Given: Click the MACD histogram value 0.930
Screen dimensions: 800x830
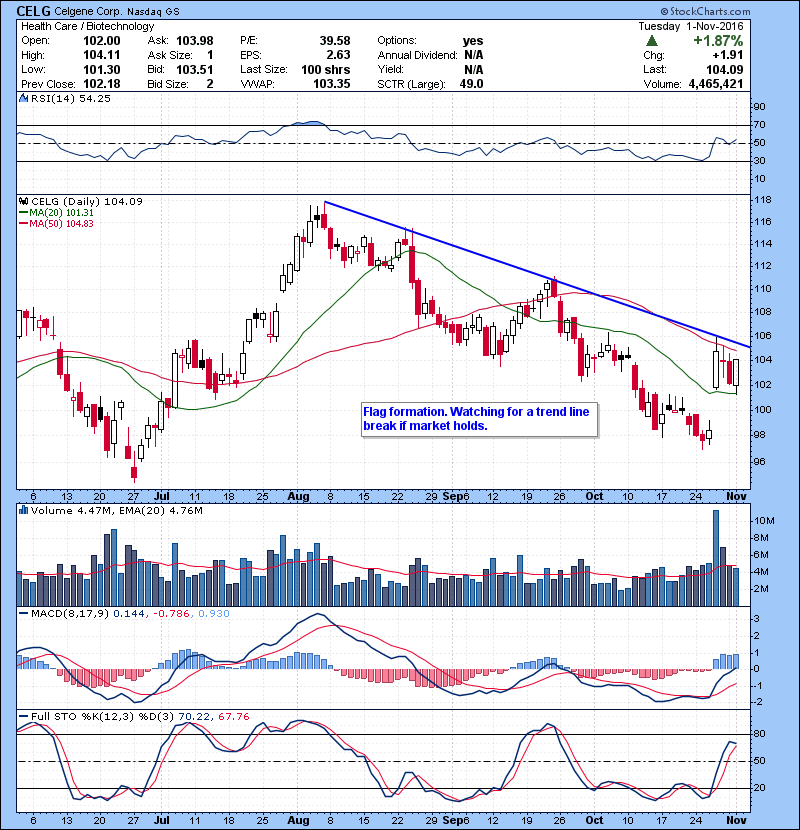Looking at the screenshot, I should click(214, 614).
